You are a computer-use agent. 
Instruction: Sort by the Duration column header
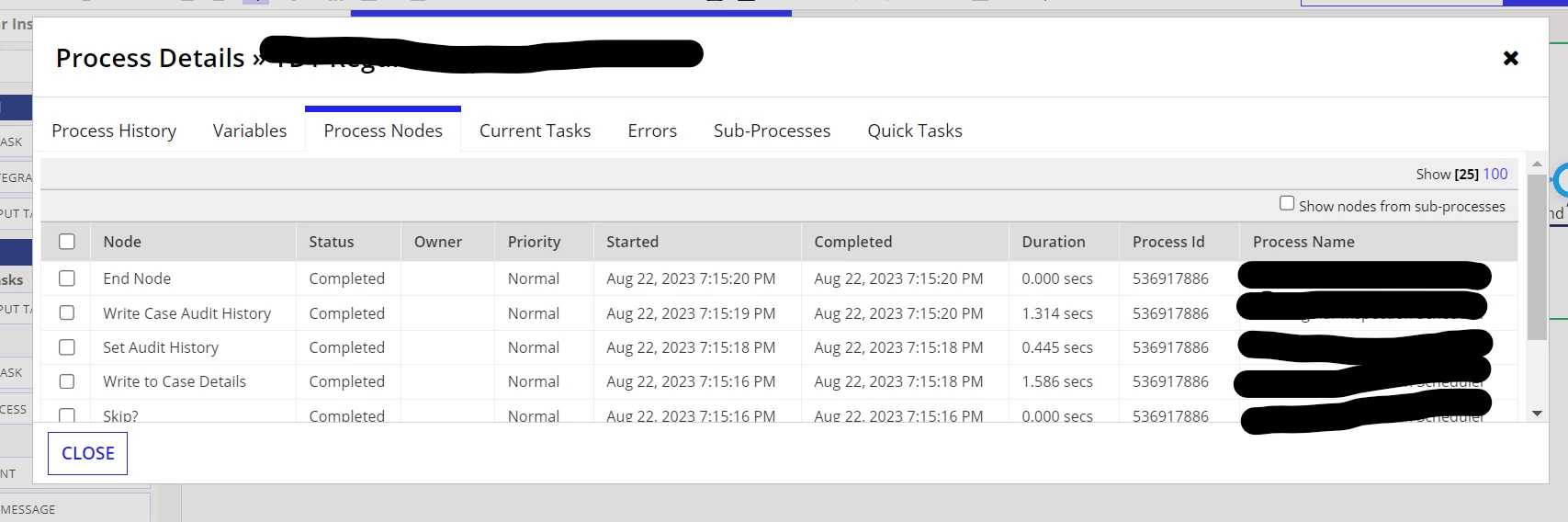(x=1054, y=242)
